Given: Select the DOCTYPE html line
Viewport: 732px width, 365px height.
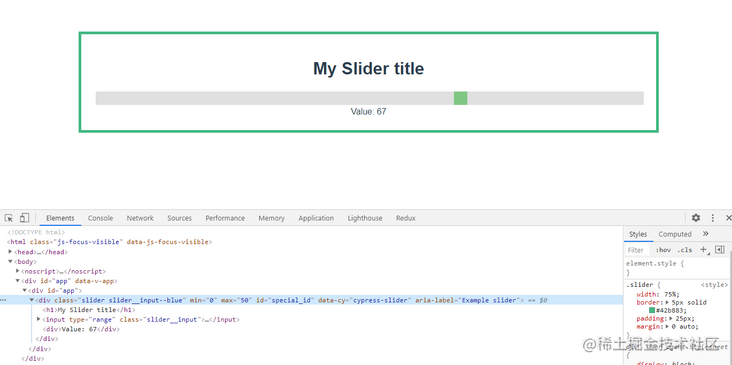Looking at the screenshot, I should pyautogui.click(x=36, y=232).
